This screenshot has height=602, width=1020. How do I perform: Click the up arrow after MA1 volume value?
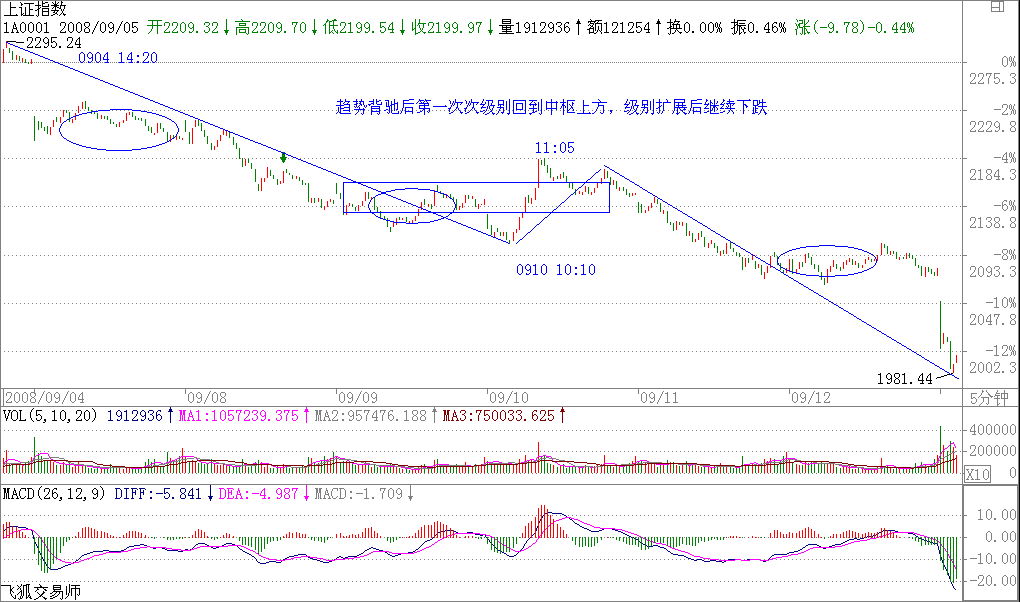pos(308,415)
